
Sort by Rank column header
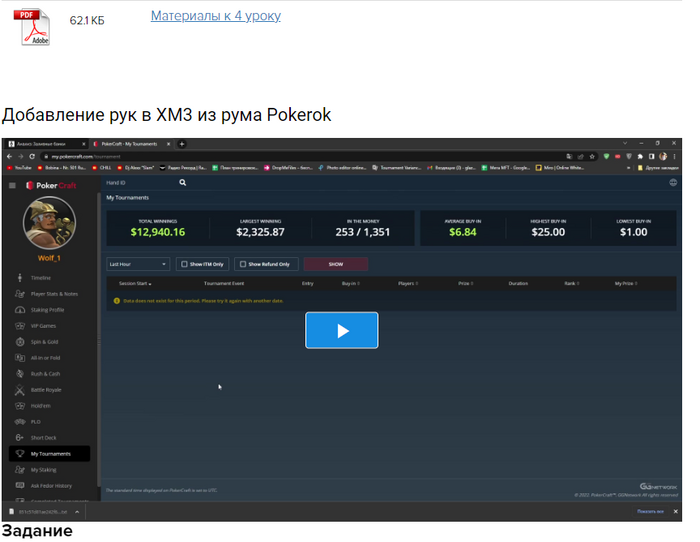571,284
